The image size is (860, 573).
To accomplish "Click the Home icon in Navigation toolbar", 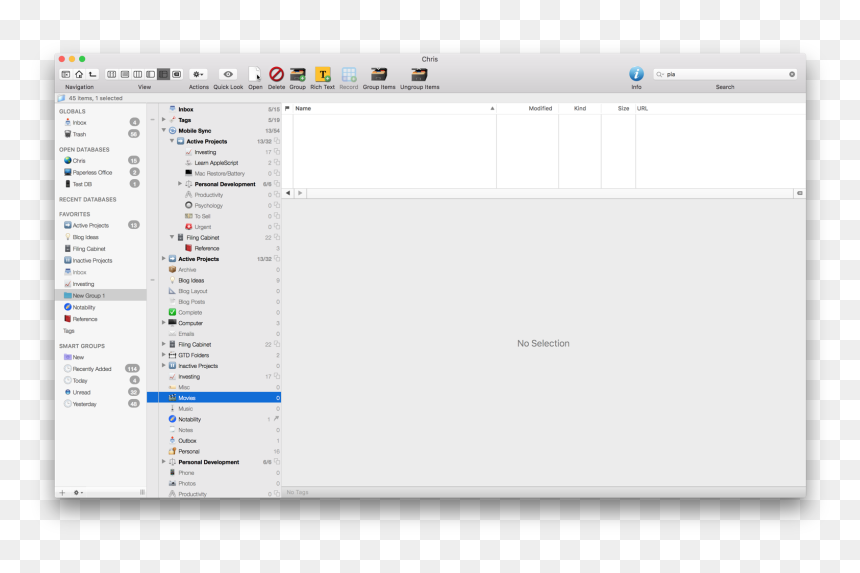I will [79, 74].
